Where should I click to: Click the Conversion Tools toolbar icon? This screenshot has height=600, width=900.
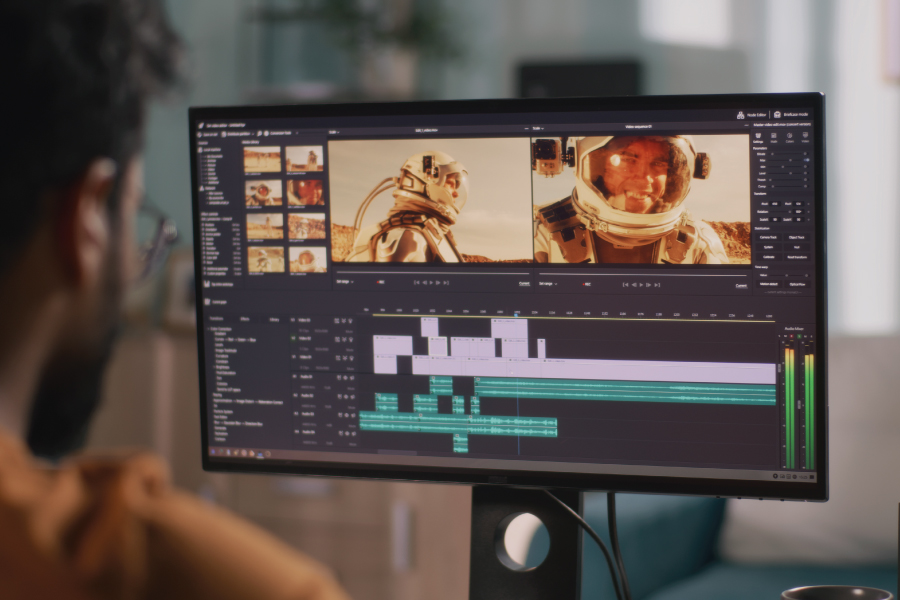coord(266,133)
